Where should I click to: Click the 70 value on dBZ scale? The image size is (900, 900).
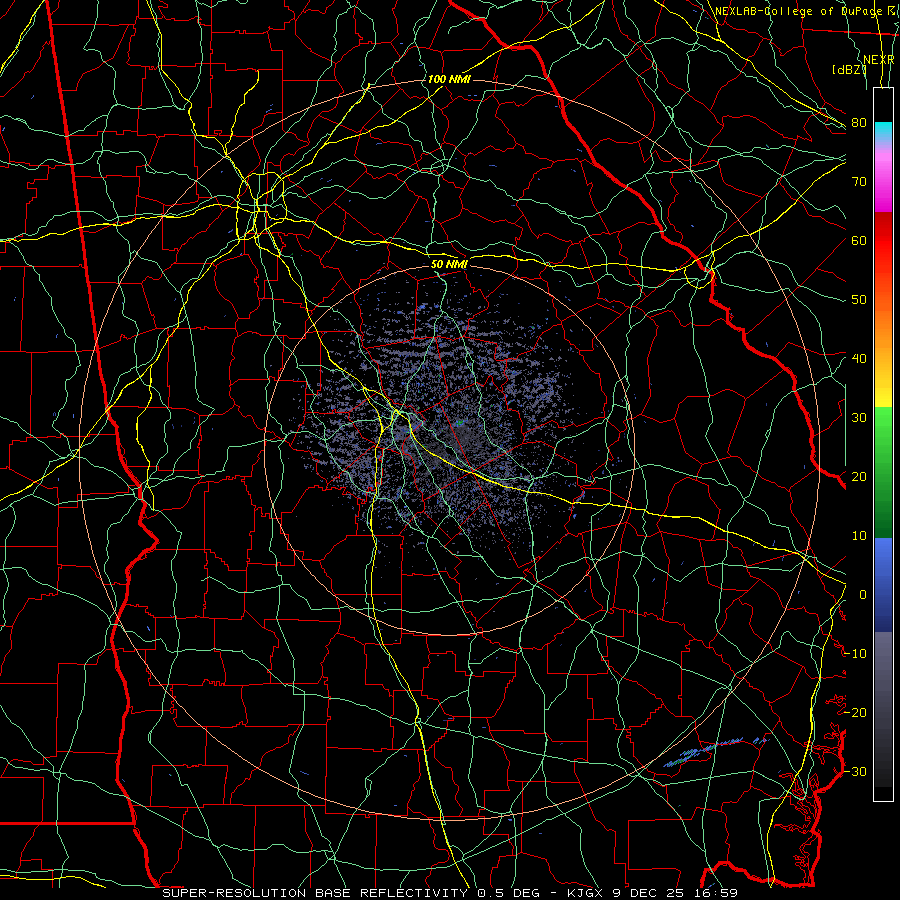coord(859,182)
